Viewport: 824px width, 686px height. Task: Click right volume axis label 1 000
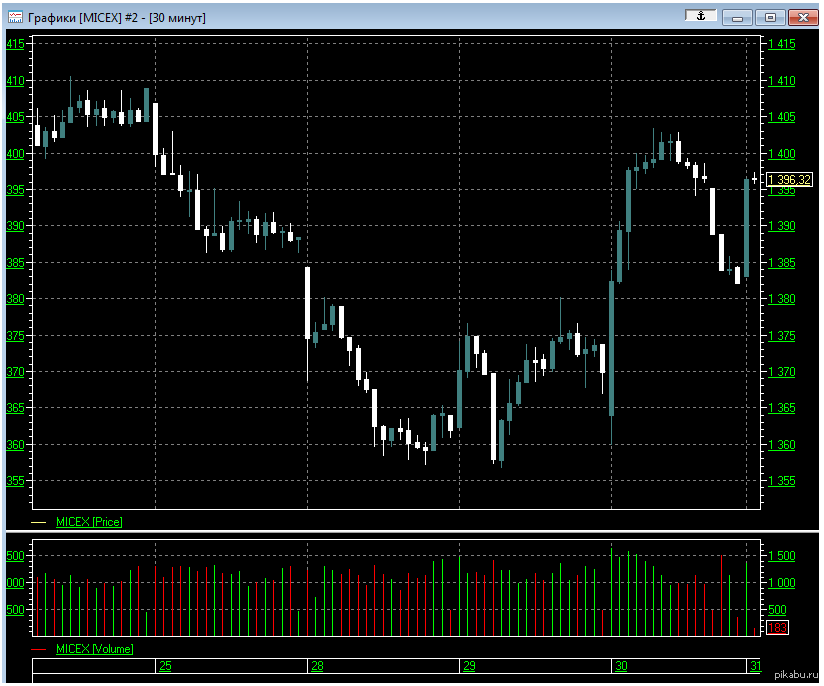[782, 583]
